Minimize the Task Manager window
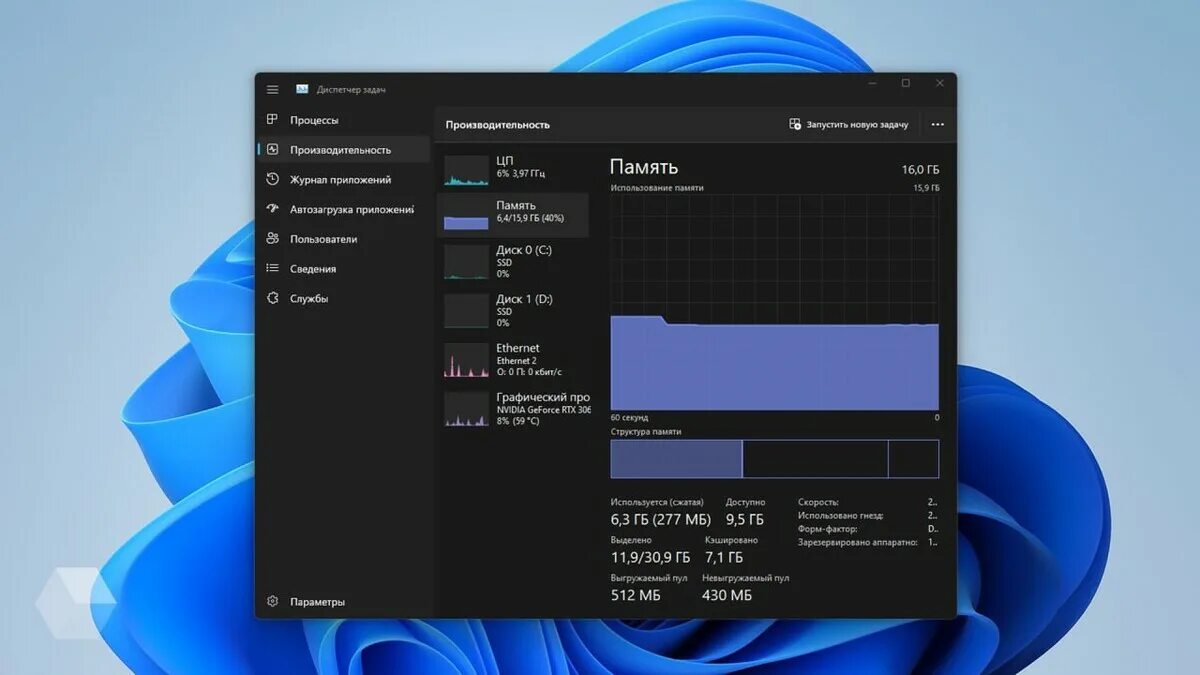The image size is (1200, 675). [x=870, y=84]
